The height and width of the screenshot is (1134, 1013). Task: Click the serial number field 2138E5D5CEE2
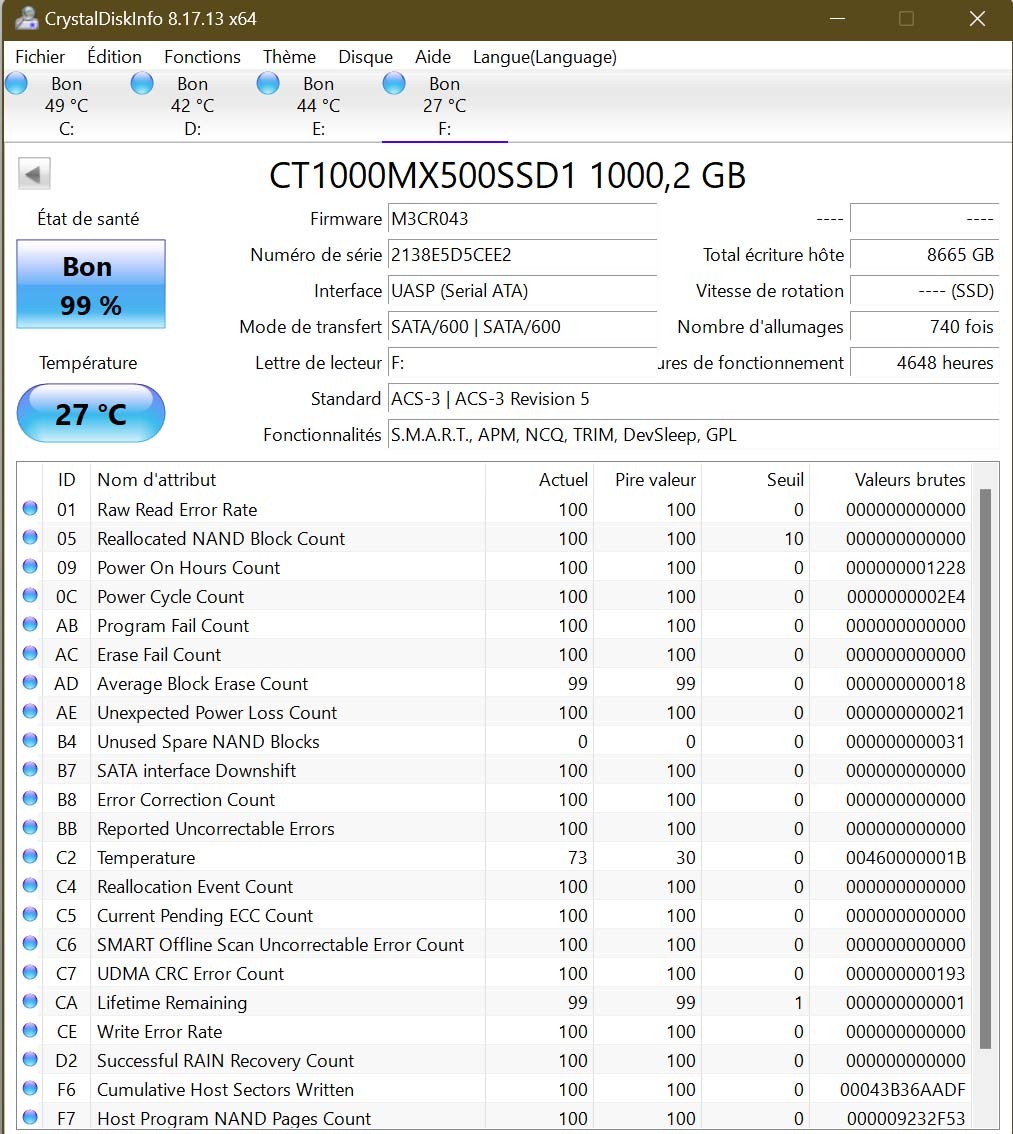522,255
